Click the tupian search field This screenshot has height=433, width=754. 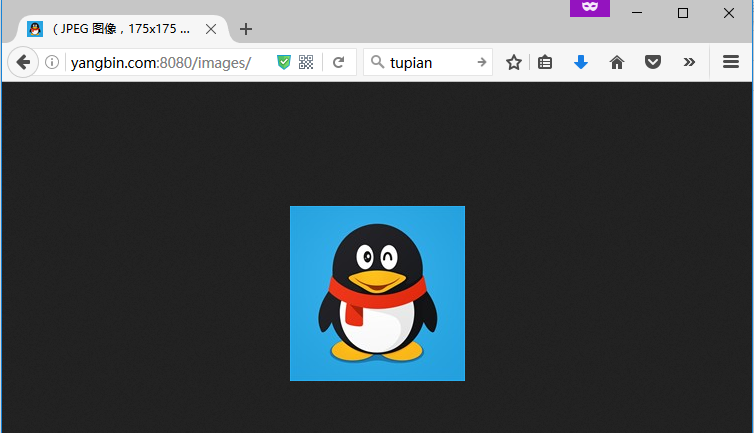[x=430, y=63]
